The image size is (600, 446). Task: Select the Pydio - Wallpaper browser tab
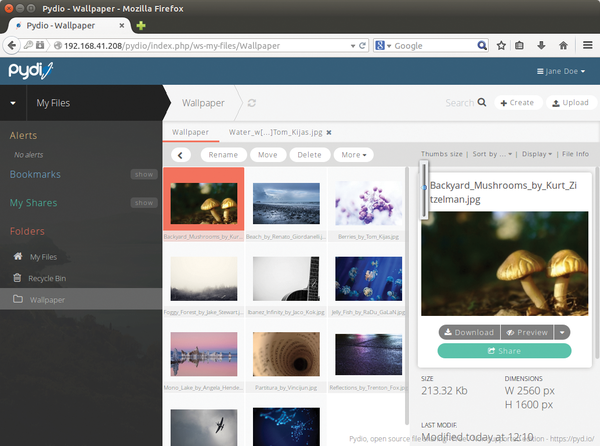(x=69, y=26)
